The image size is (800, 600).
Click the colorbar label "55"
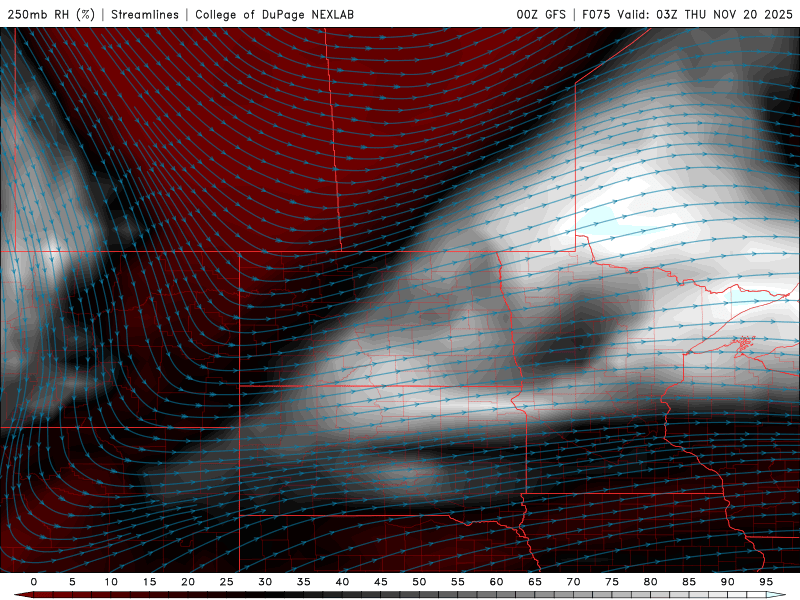458,582
